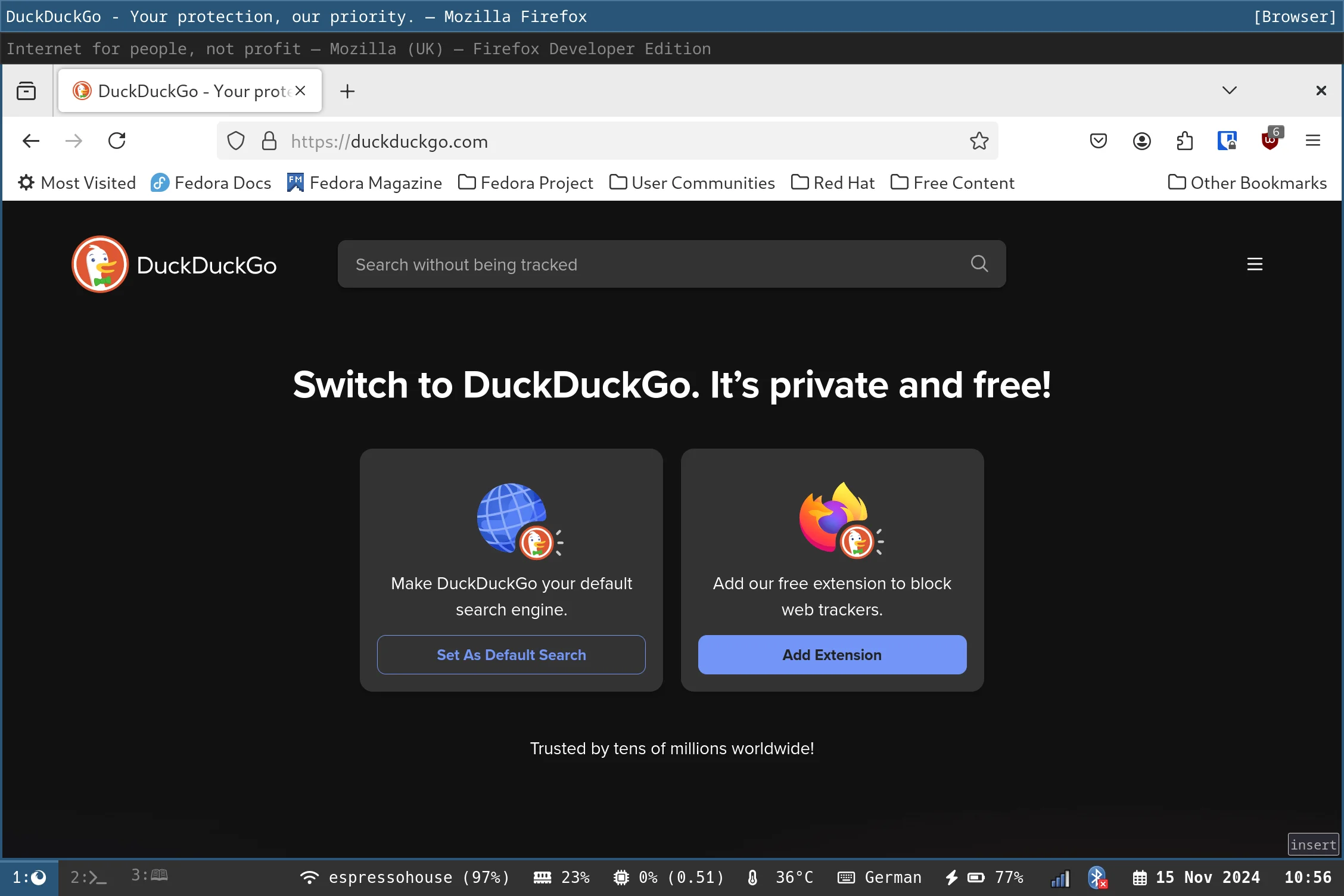
Task: Open the Fedora Magazine bookmark
Action: click(x=365, y=183)
